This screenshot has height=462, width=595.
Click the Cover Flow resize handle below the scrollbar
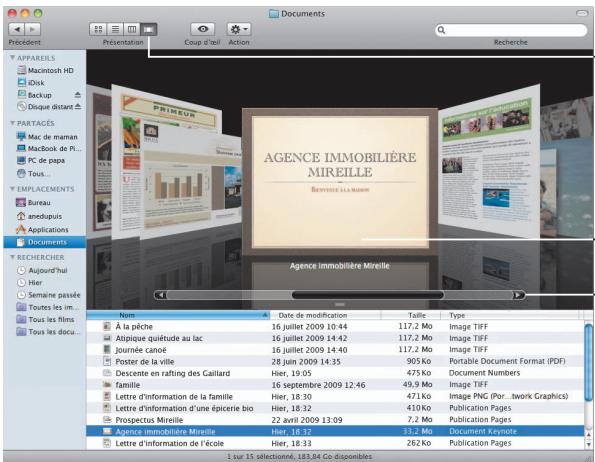tap(340, 304)
